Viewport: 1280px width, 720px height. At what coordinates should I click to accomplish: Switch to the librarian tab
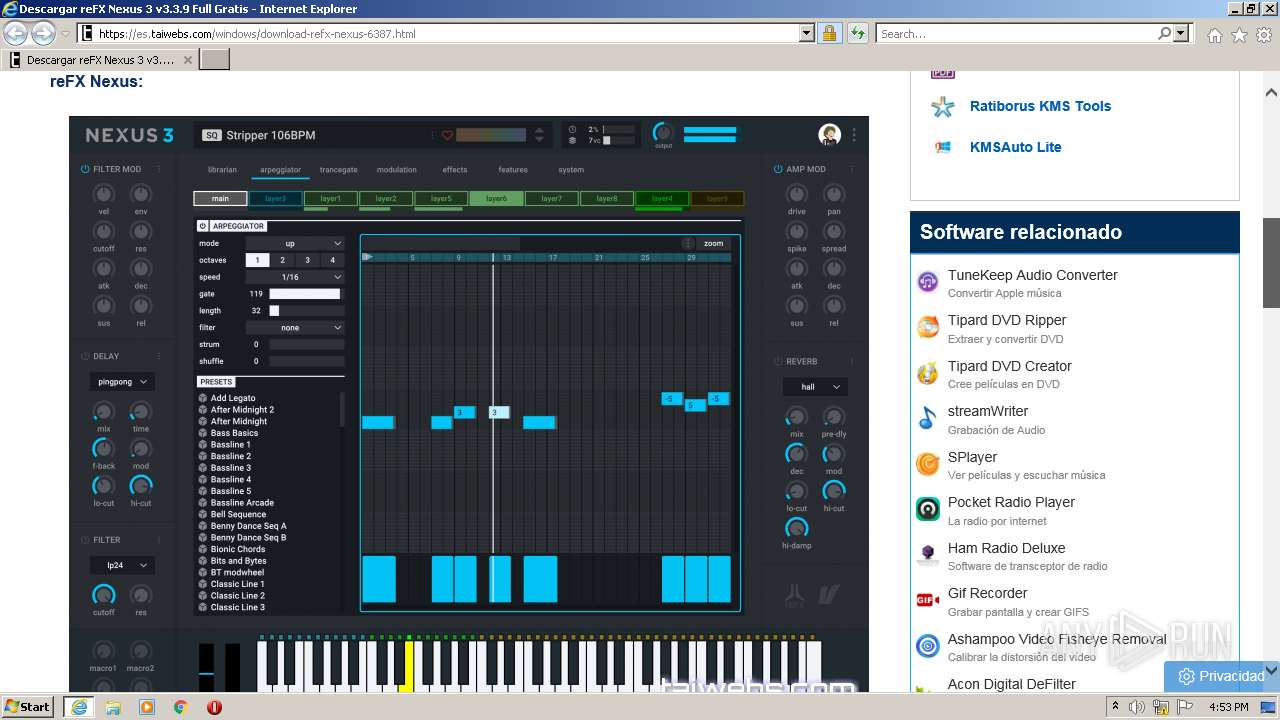click(222, 170)
